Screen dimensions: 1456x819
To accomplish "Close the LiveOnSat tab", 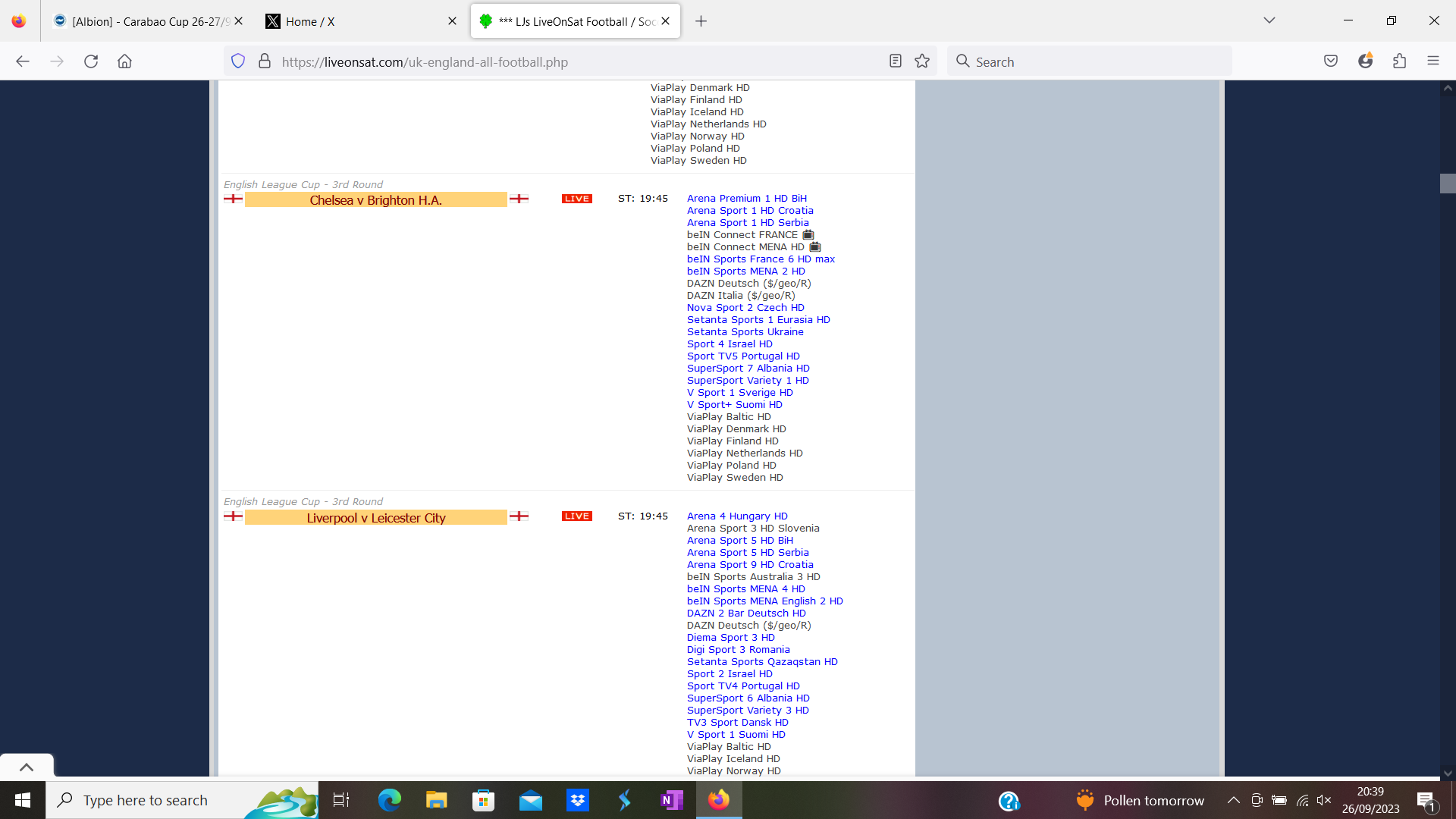I will (666, 21).
